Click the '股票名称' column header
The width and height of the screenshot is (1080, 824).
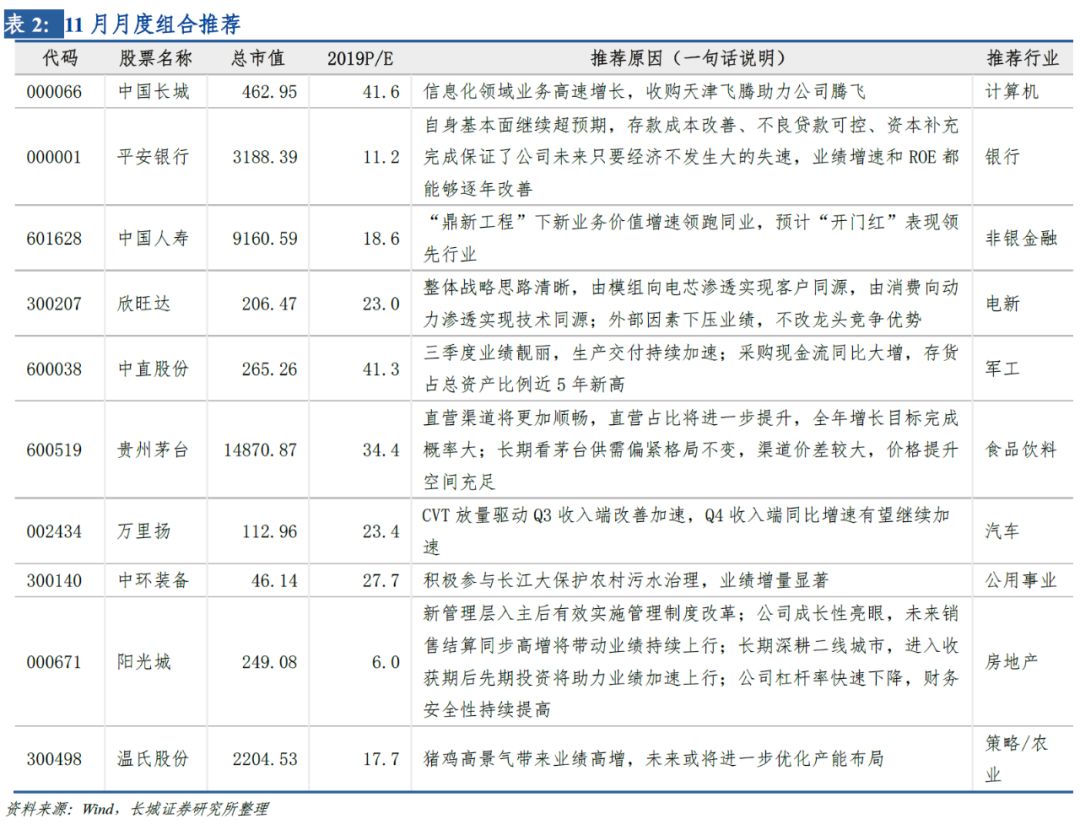click(155, 59)
